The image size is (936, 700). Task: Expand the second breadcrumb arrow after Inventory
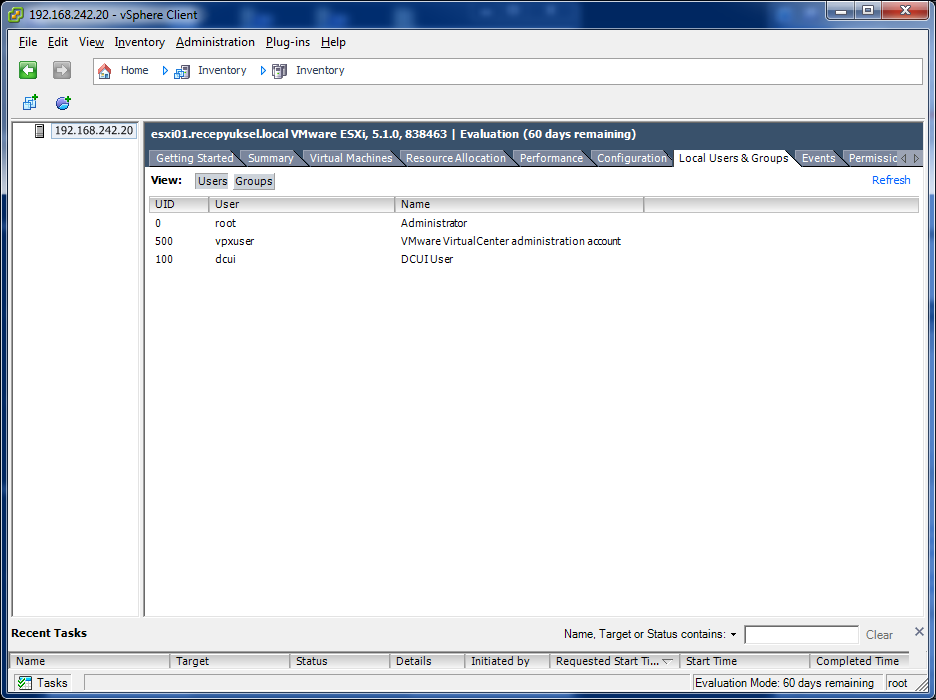(263, 70)
